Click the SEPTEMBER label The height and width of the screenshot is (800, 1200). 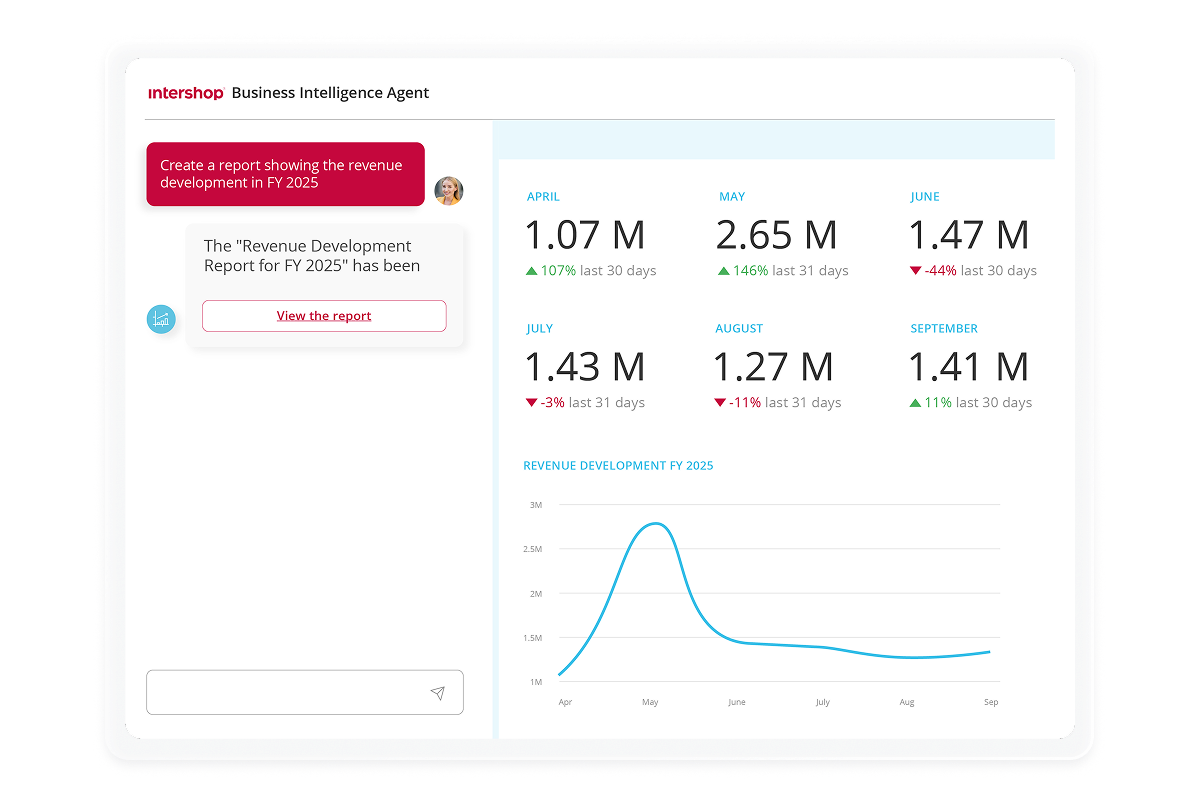point(944,329)
